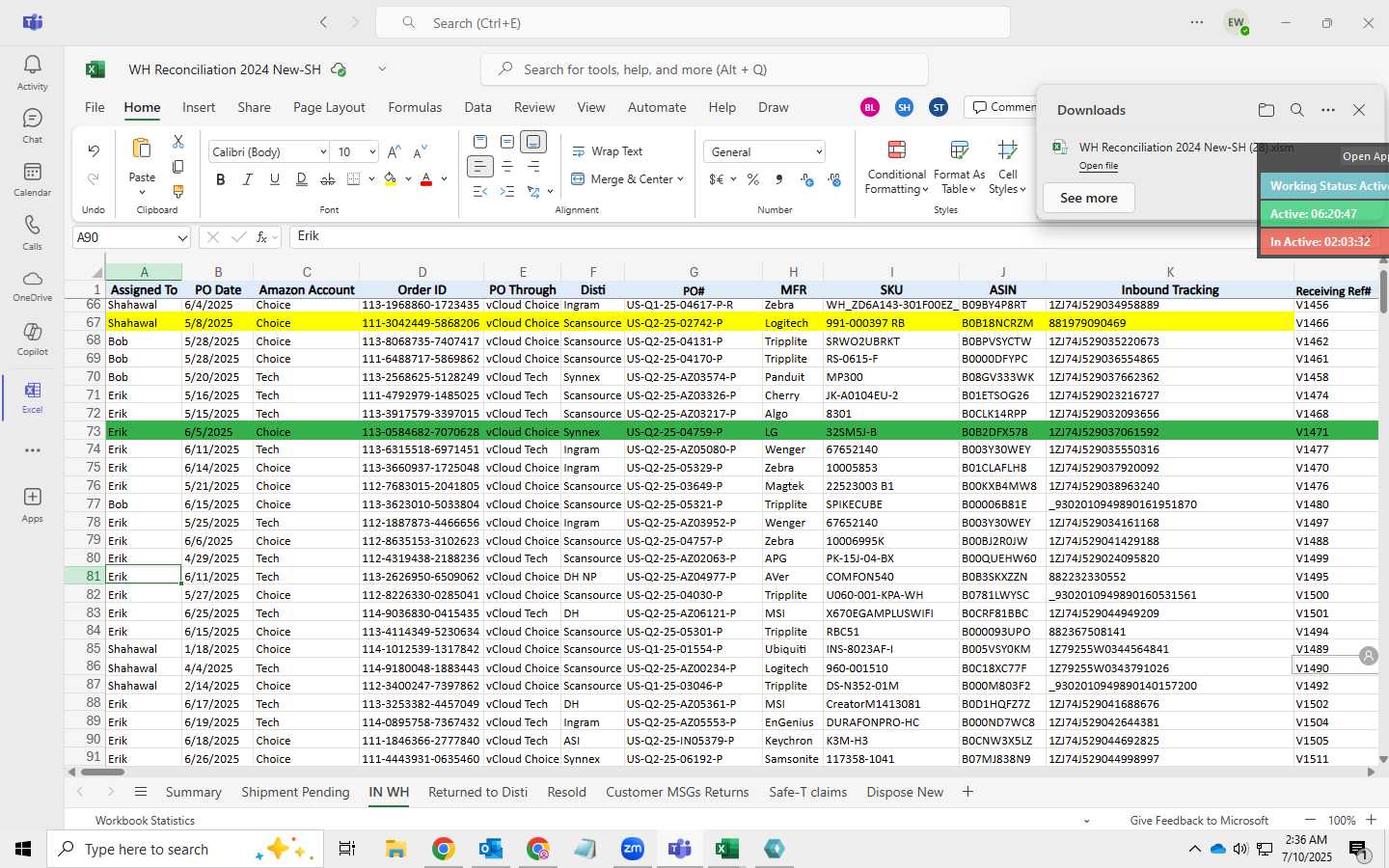Open Chrome from the taskbar
This screenshot has width=1389, height=868.
443,849
